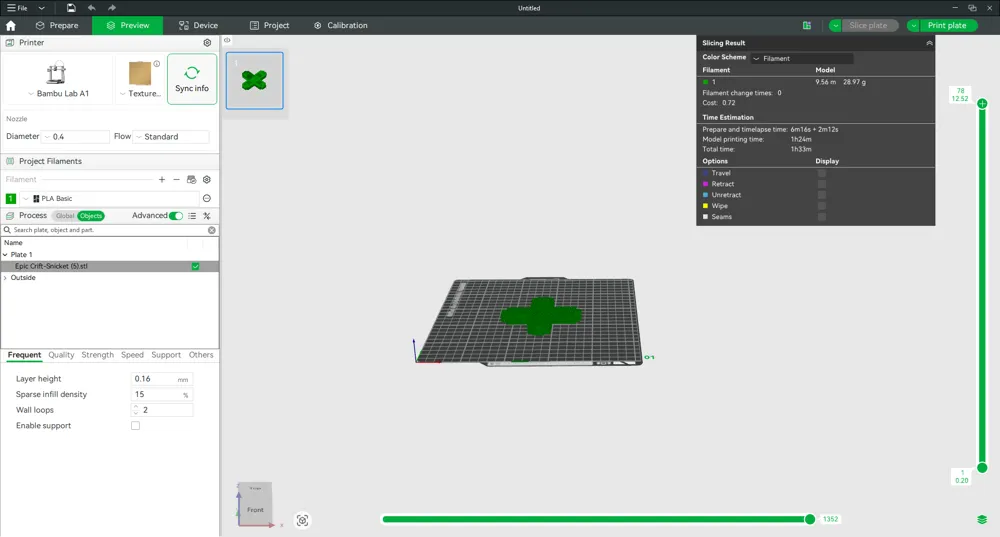Open the nozzle Diameter dropdown
1000x537 pixels.
pyautogui.click(x=76, y=136)
